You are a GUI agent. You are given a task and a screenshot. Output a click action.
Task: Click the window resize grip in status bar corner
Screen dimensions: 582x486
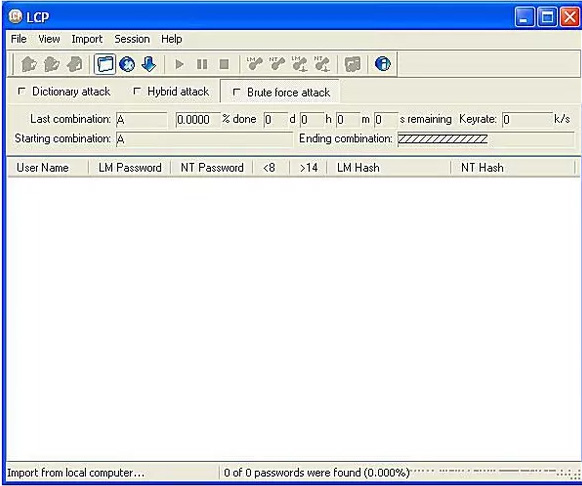click(575, 474)
